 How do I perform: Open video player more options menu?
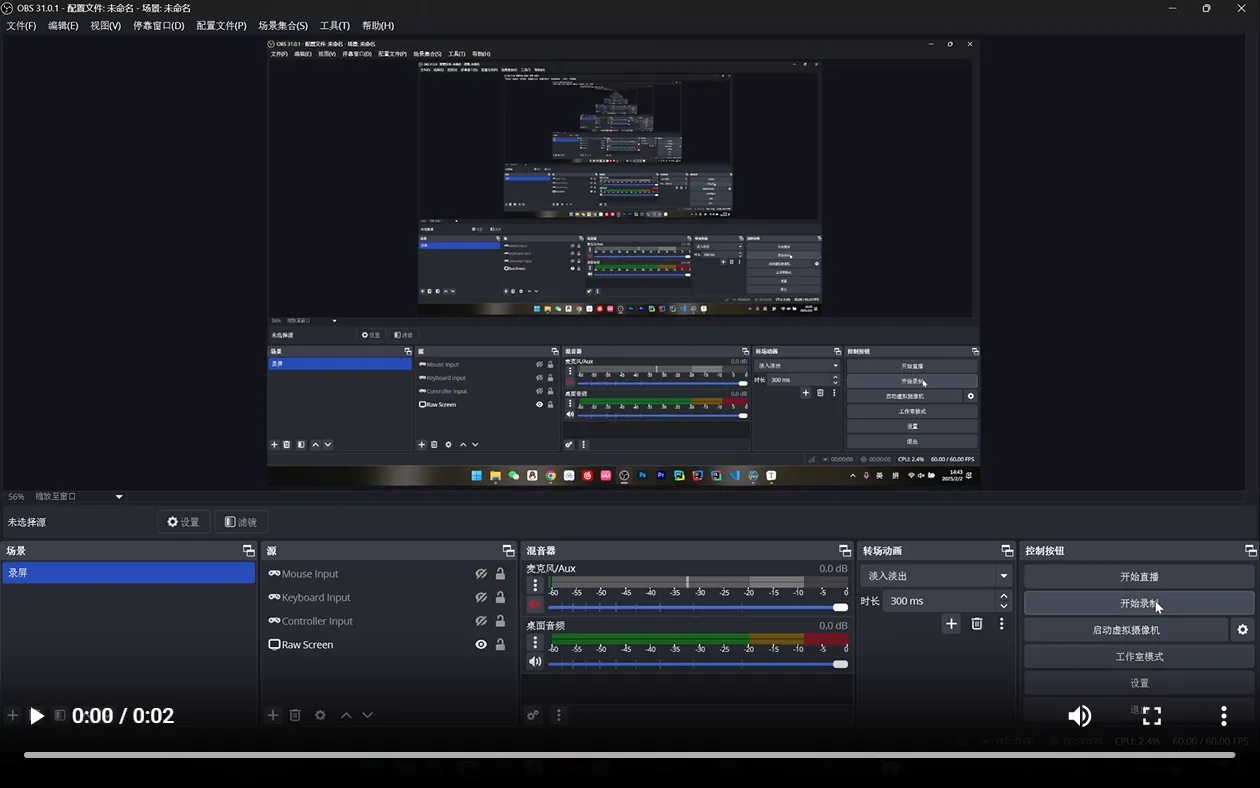click(1223, 716)
